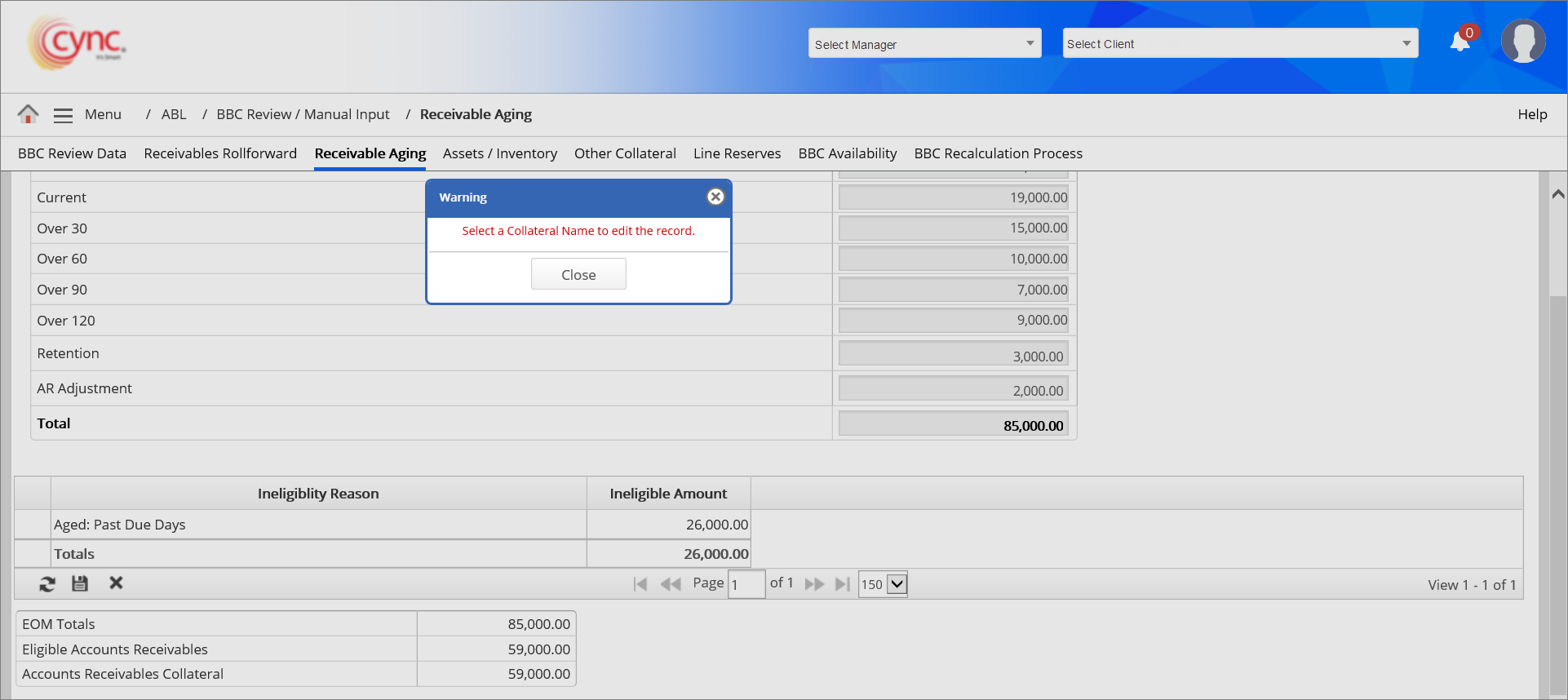Go to the first page using pager icon
Screen dimensions: 1568x700
click(x=640, y=584)
